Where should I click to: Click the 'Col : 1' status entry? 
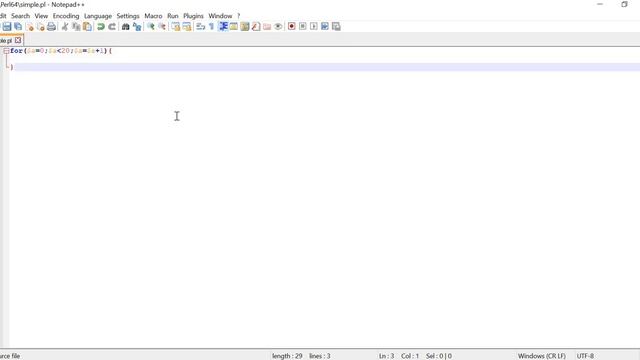pos(410,356)
